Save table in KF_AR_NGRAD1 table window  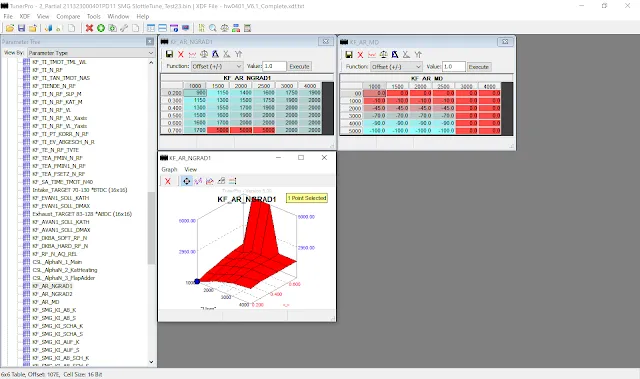point(169,54)
